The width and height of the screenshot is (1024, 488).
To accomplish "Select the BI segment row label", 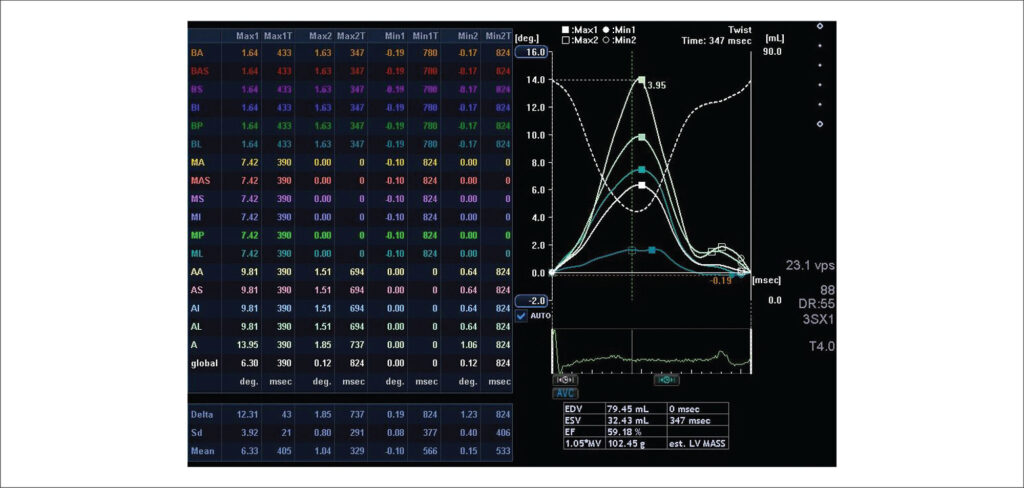I will [195, 106].
